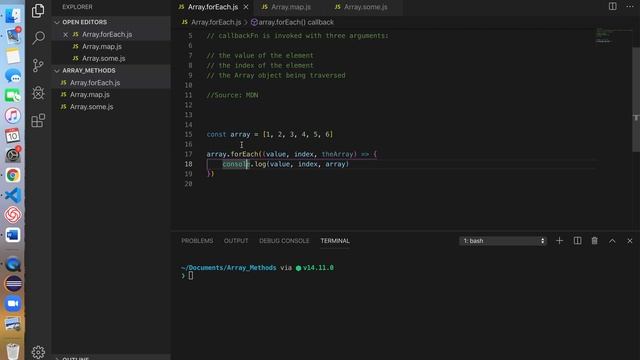Click the terminal prompt input area
The height and width of the screenshot is (360, 640).
tap(191, 276)
